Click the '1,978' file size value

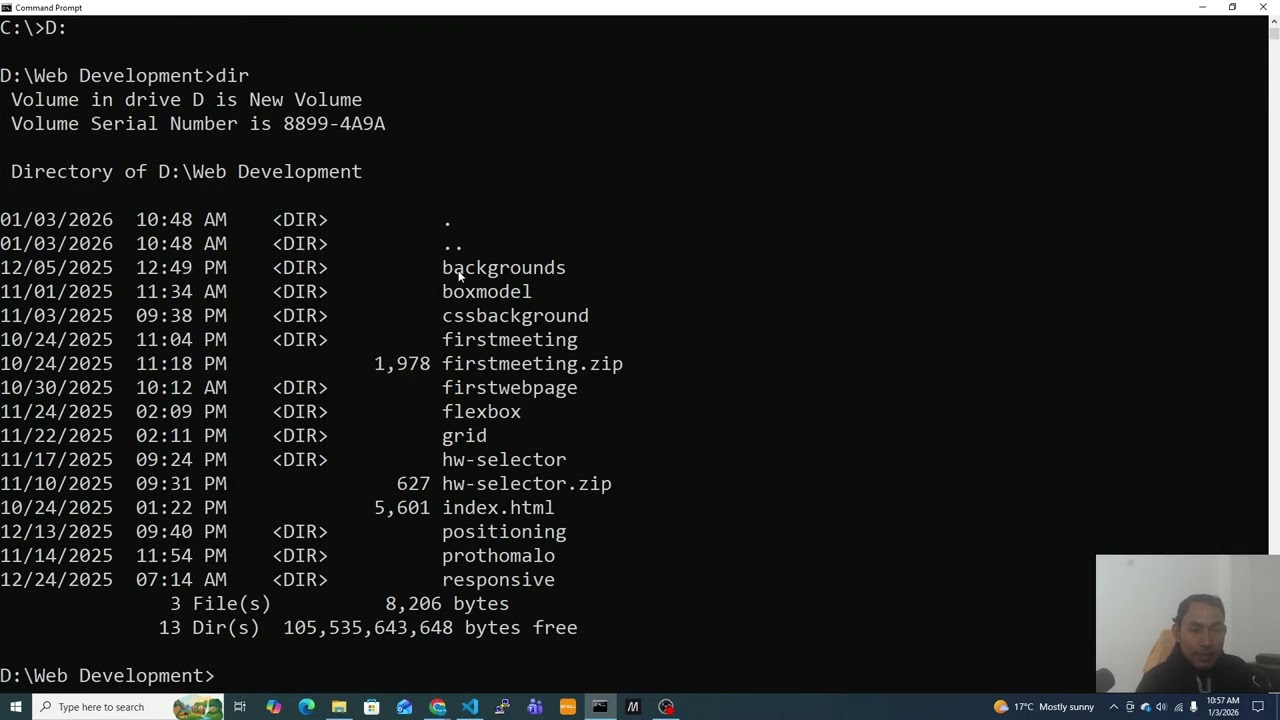click(402, 364)
